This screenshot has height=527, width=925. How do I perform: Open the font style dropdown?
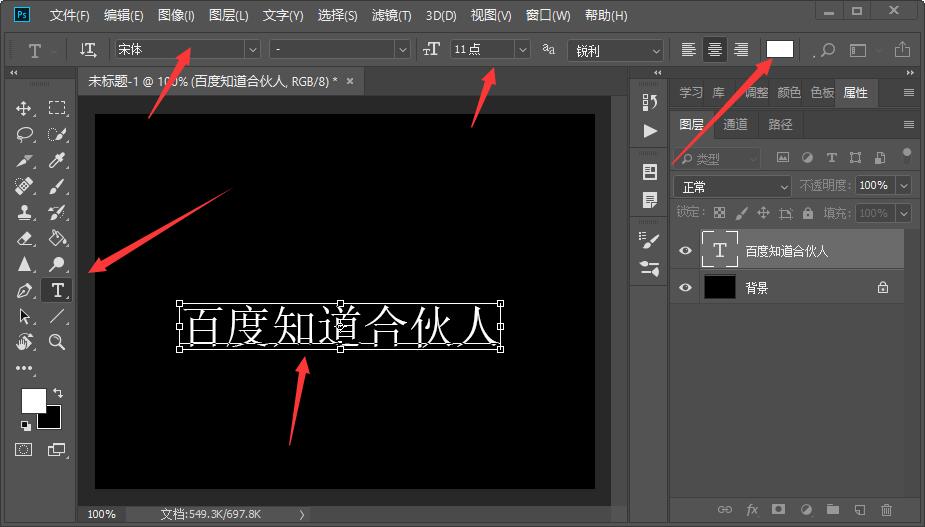tap(403, 50)
